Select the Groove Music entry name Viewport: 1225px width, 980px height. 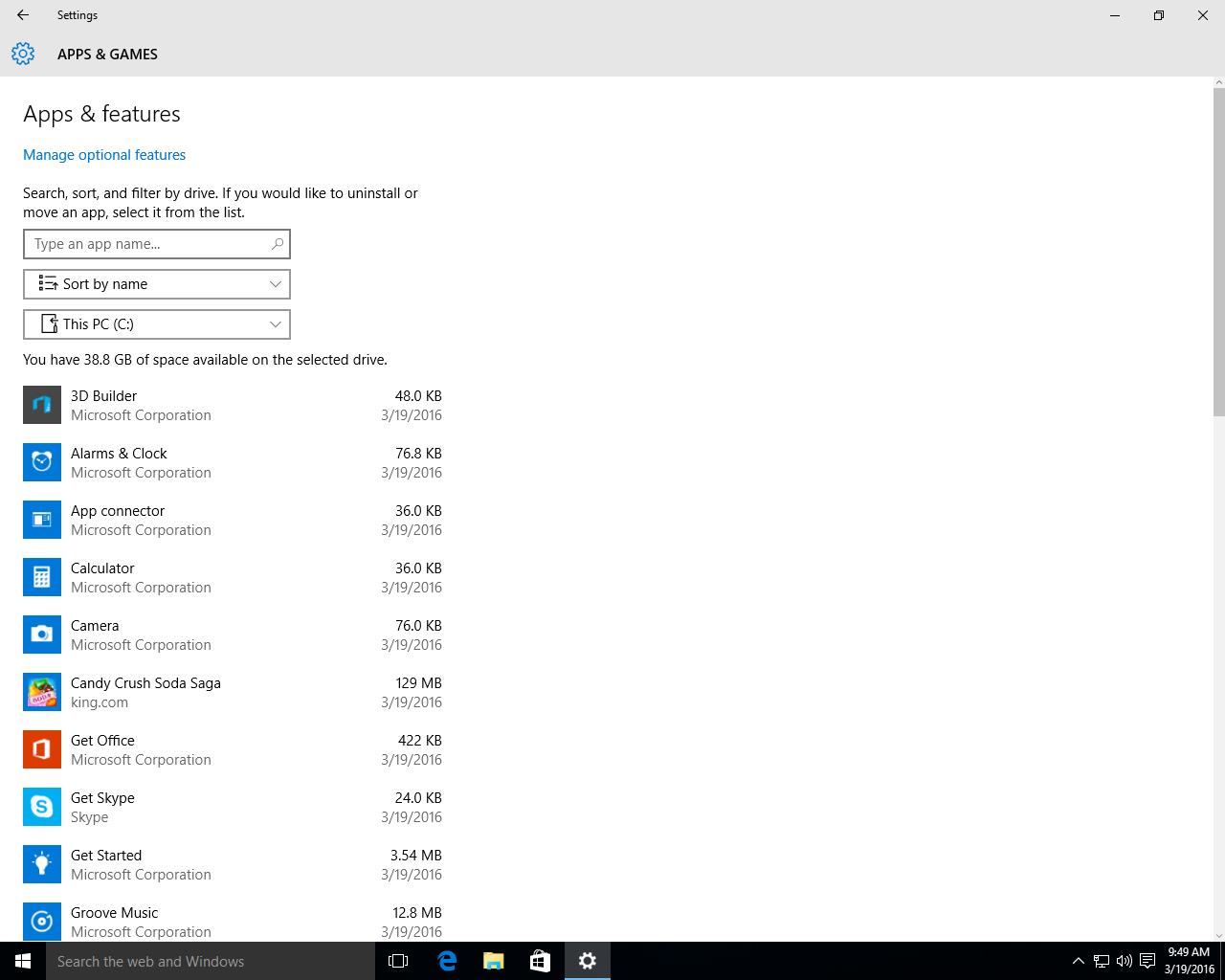point(114,912)
